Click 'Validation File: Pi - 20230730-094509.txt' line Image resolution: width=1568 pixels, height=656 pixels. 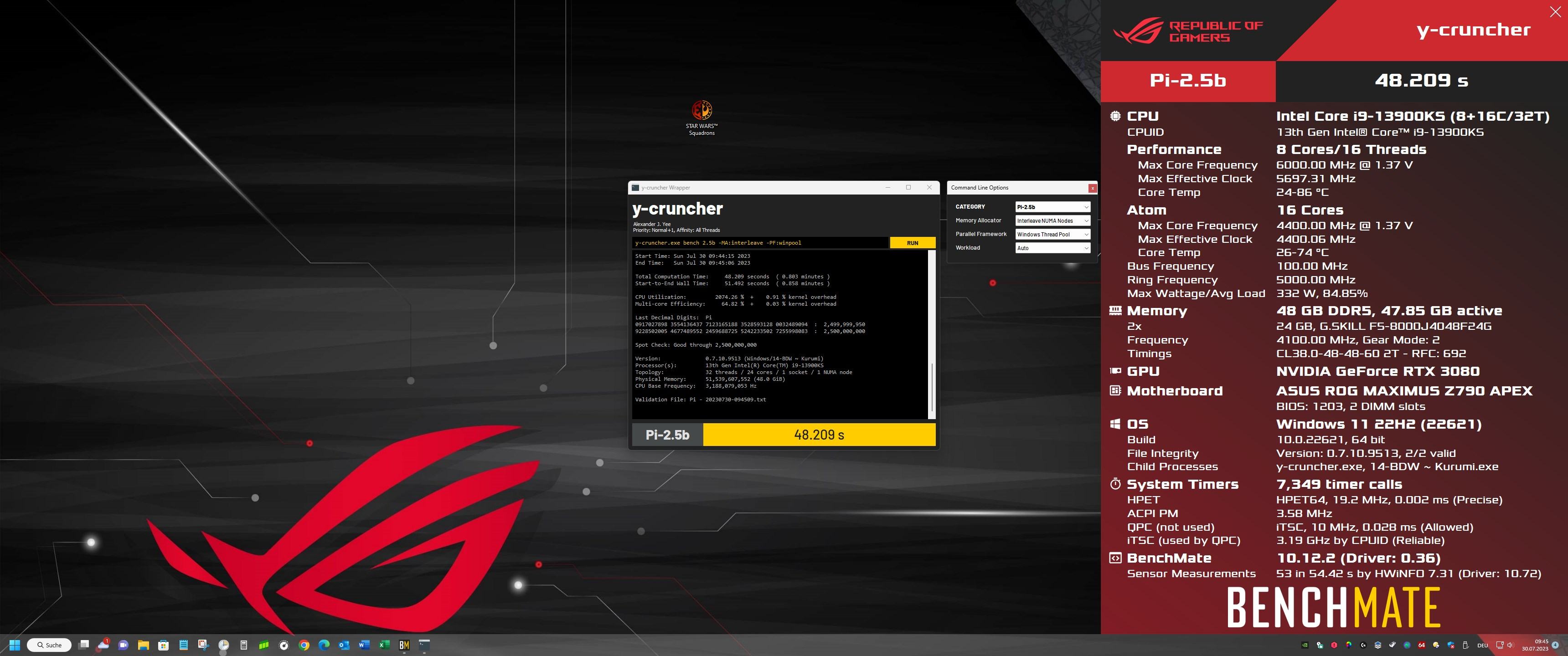(x=701, y=400)
